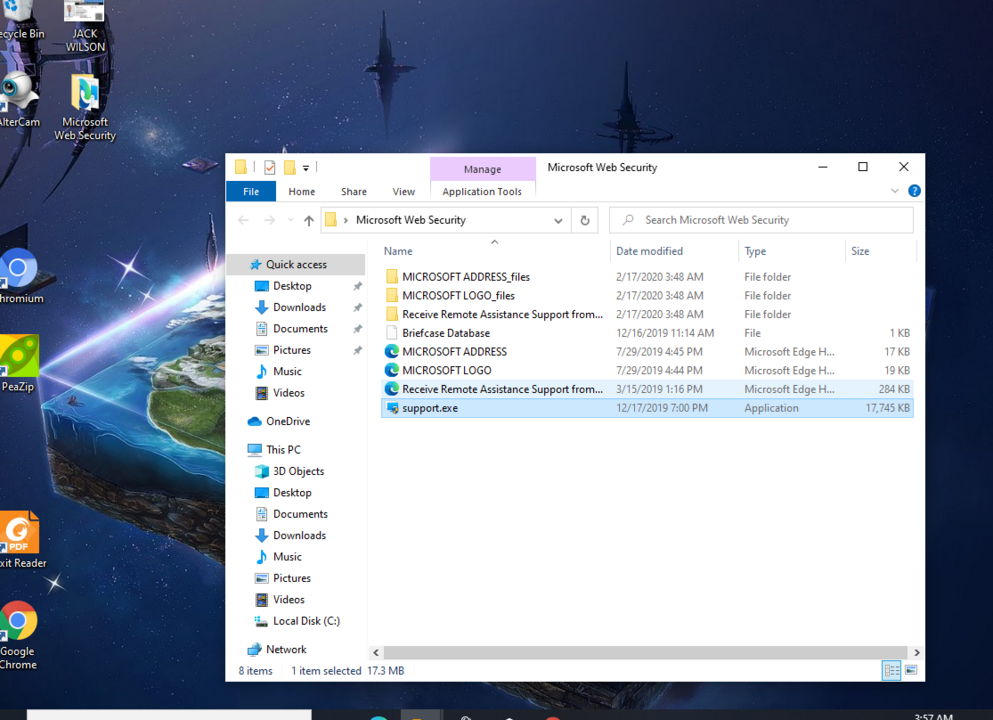The width and height of the screenshot is (993, 720).
Task: Open Desktop under This PC
Action: 292,493
